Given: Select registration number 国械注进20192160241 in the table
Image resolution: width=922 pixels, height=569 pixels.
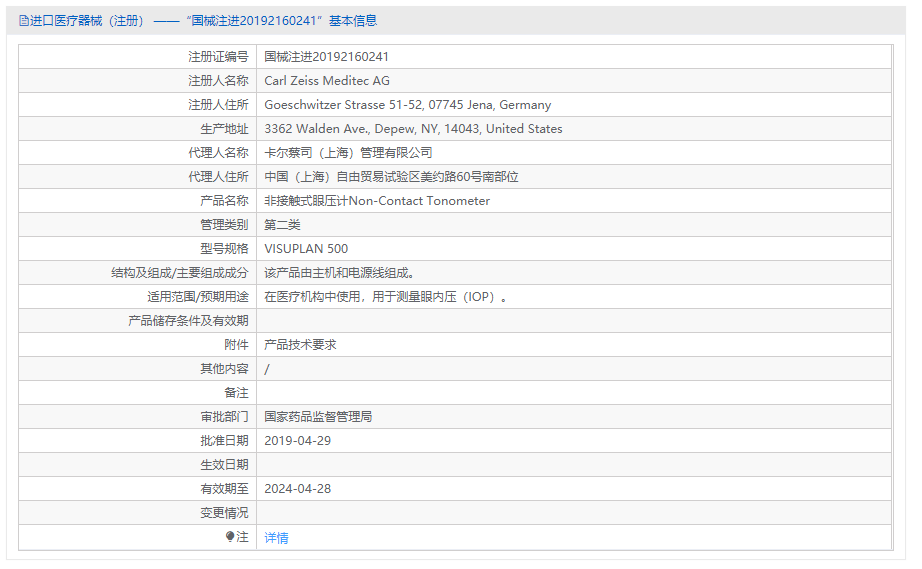Looking at the screenshot, I should click(x=326, y=57).
